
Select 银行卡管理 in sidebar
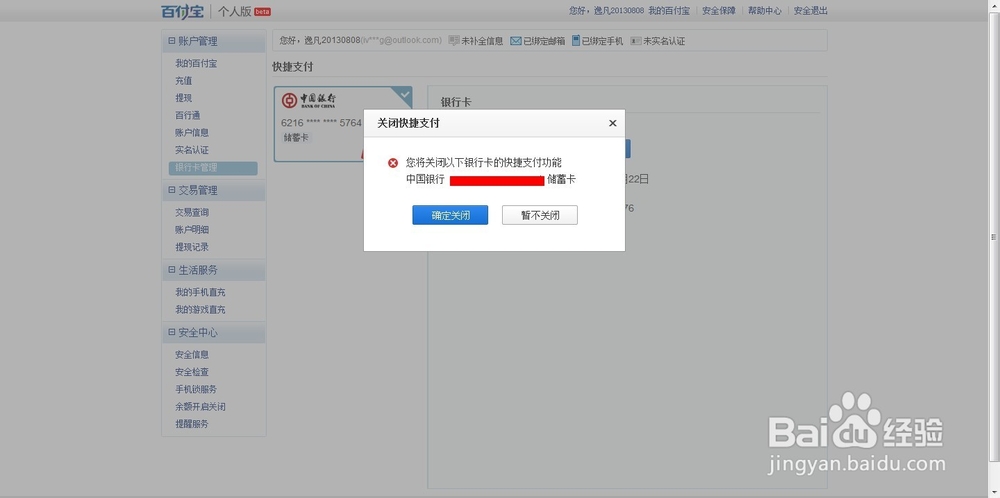tap(213, 168)
